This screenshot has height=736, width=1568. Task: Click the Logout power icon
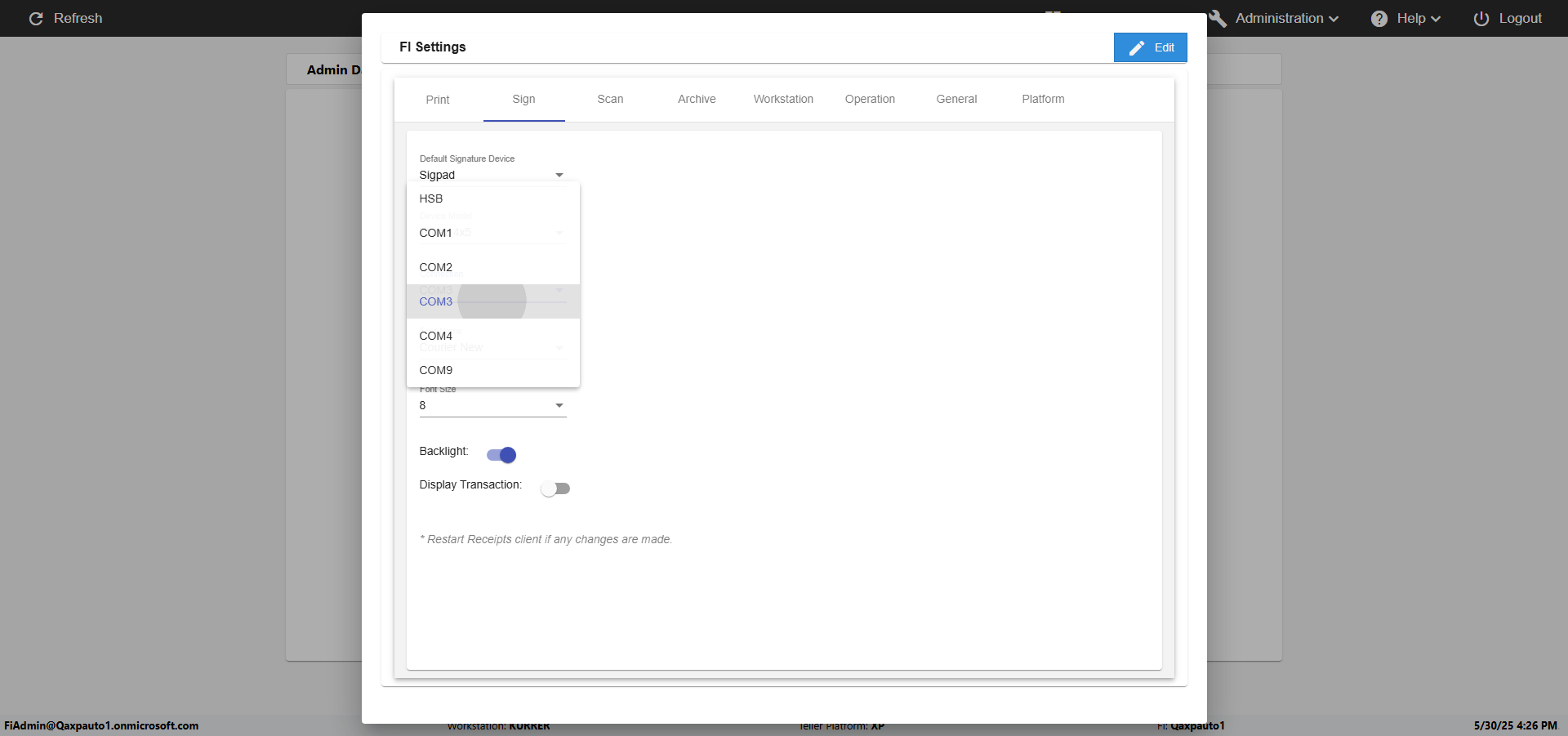pos(1481,18)
